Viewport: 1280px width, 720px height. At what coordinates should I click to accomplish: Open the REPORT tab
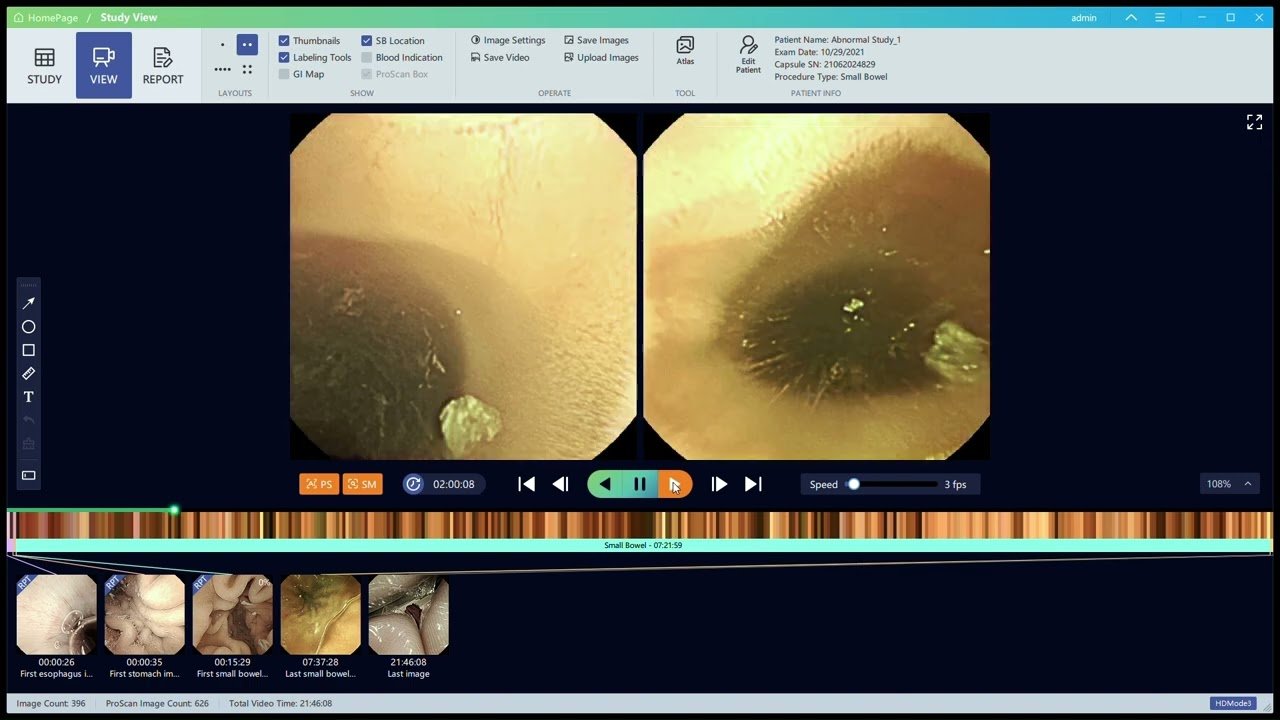click(x=163, y=65)
